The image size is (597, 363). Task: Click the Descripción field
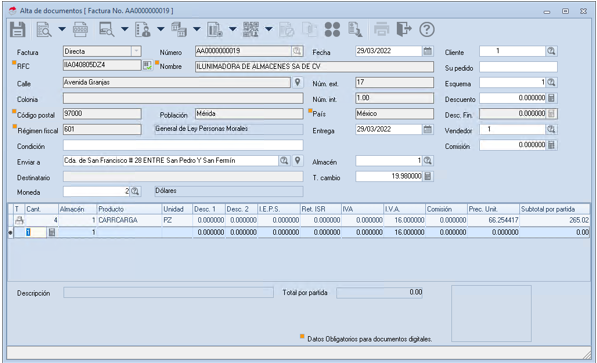(168, 293)
